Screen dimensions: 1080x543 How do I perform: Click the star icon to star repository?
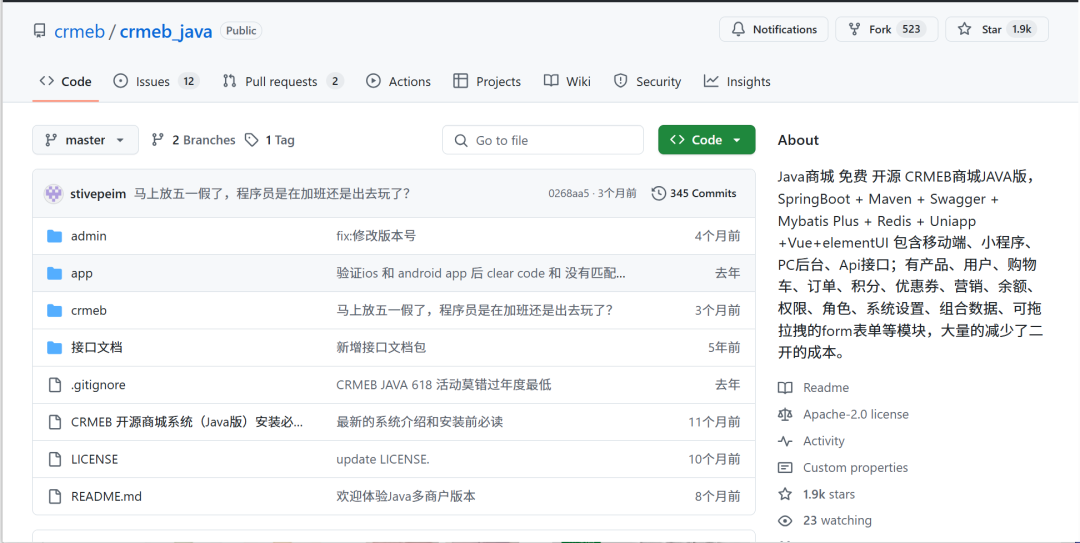(964, 30)
